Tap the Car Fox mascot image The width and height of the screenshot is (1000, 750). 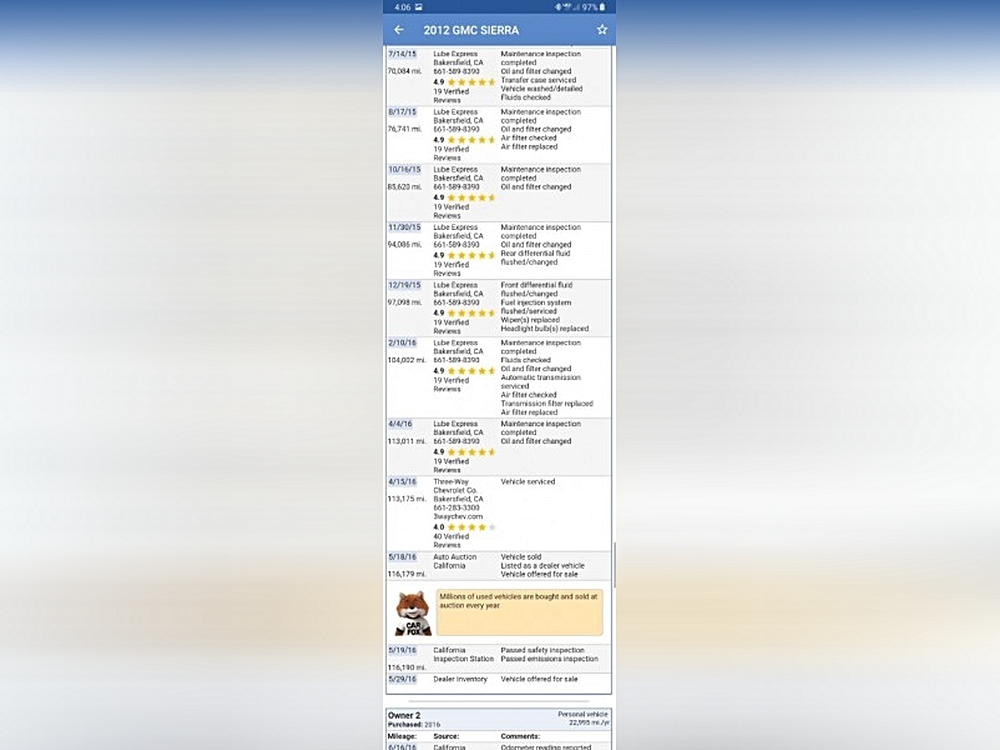point(412,614)
